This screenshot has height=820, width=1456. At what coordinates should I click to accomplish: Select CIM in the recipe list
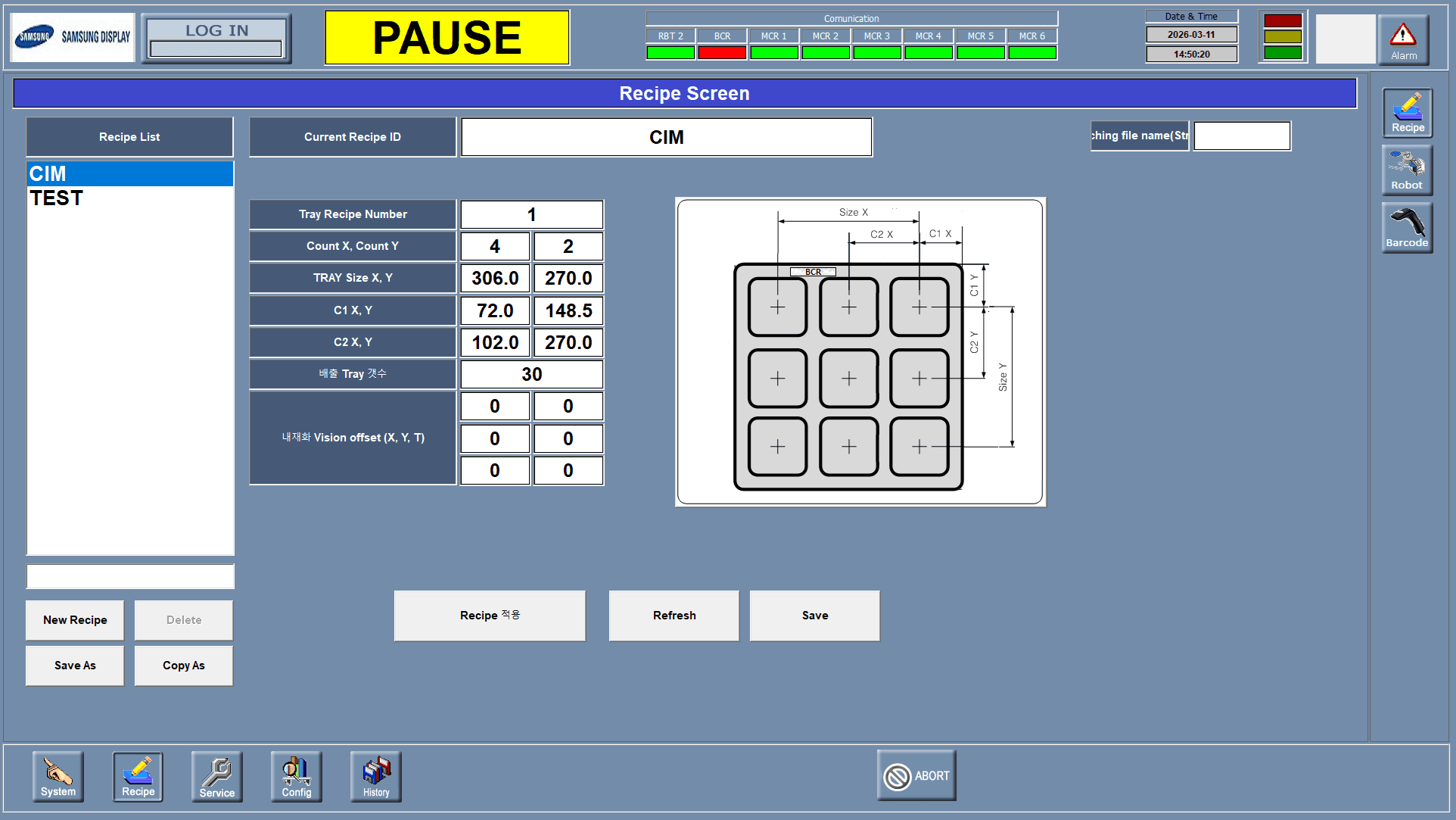(48, 174)
